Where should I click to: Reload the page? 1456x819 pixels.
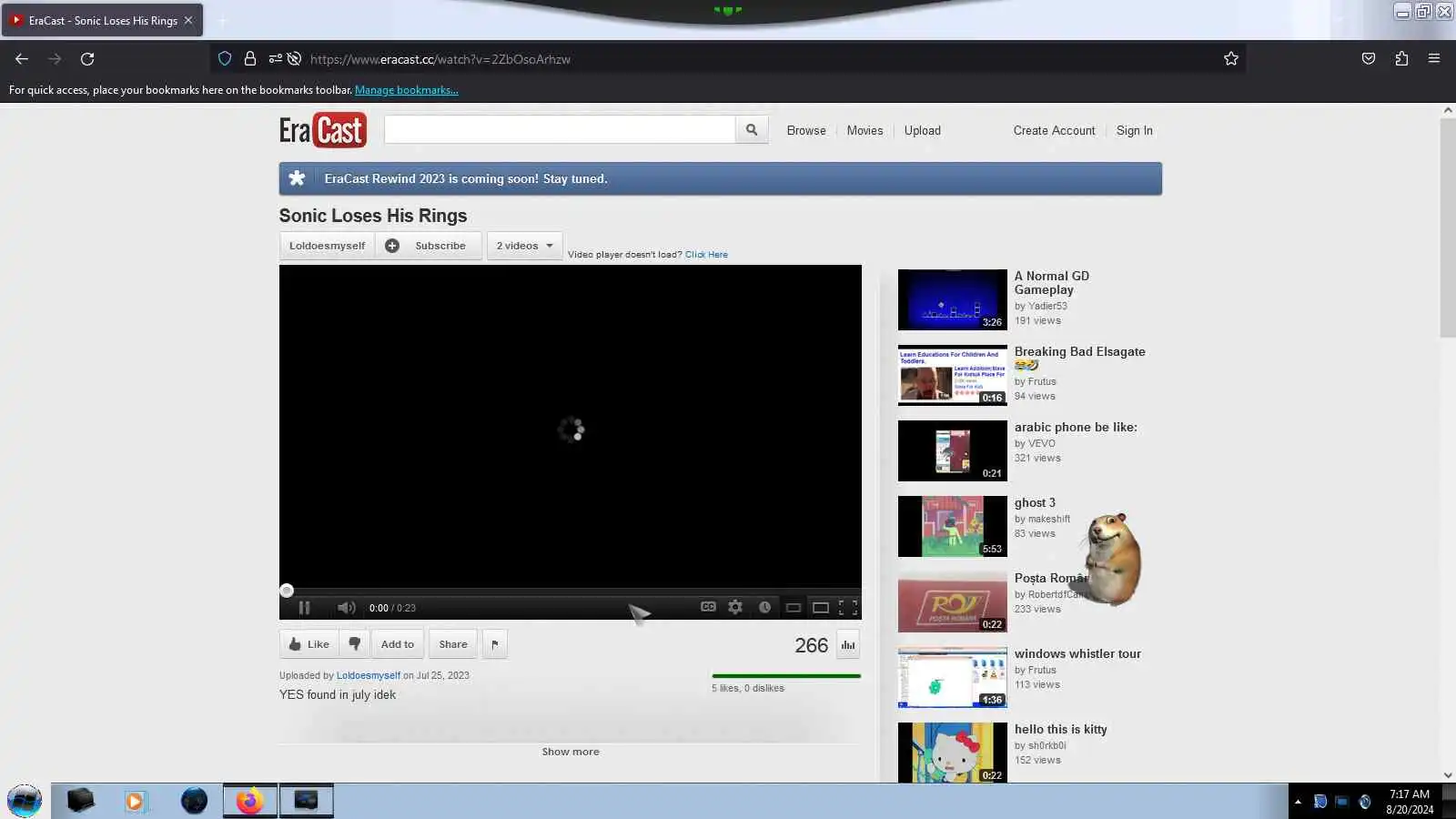(87, 59)
